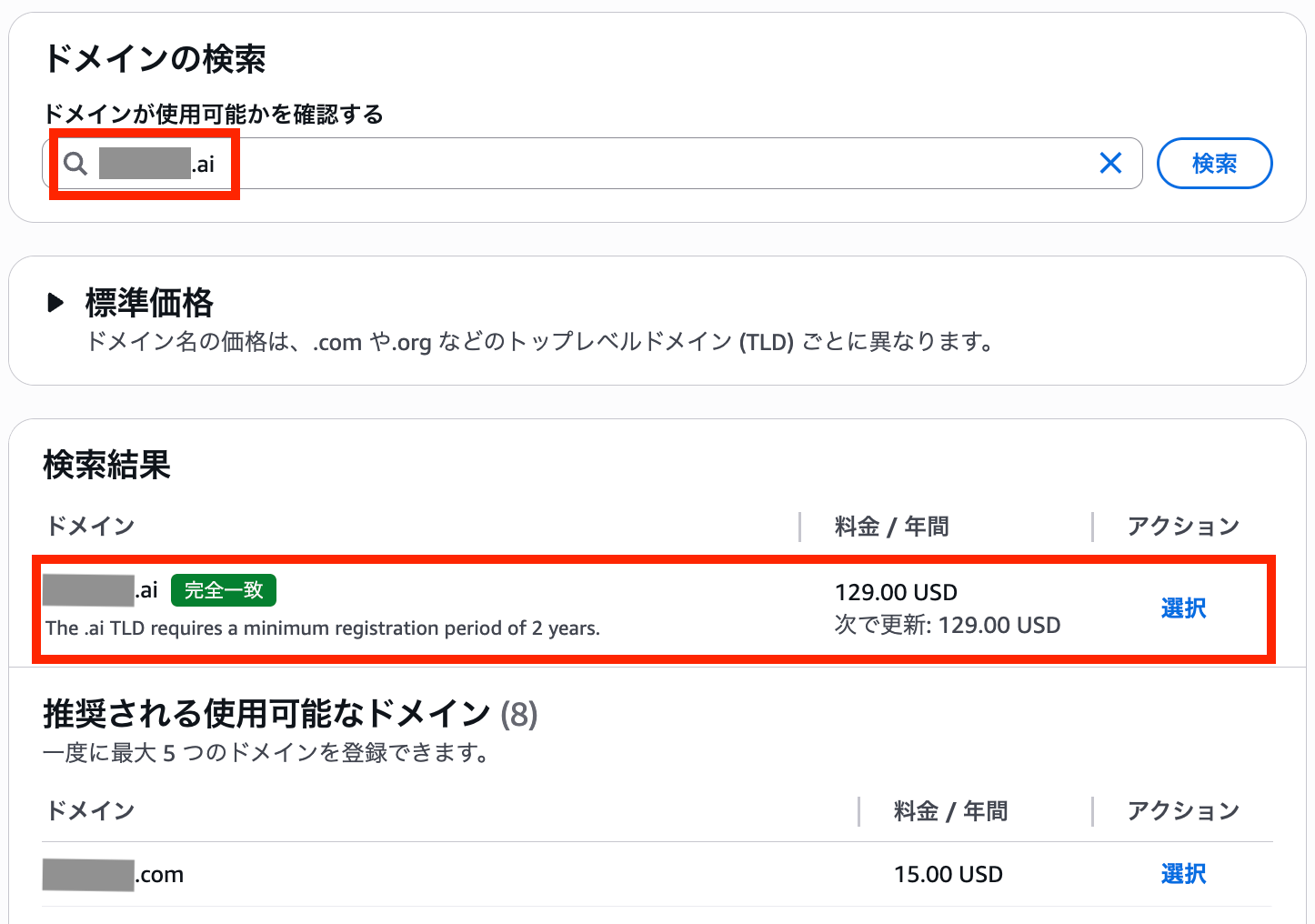Click アクション header in recommended domains table
1315x924 pixels.
[x=1183, y=810]
